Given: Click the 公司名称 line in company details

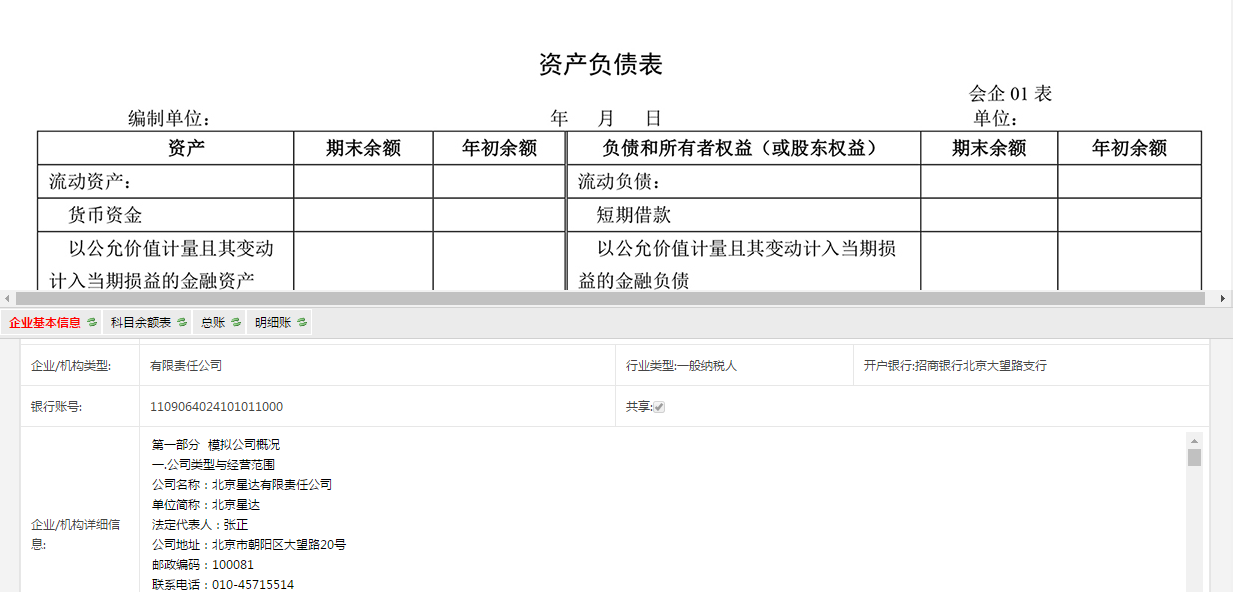Looking at the screenshot, I should [x=242, y=485].
